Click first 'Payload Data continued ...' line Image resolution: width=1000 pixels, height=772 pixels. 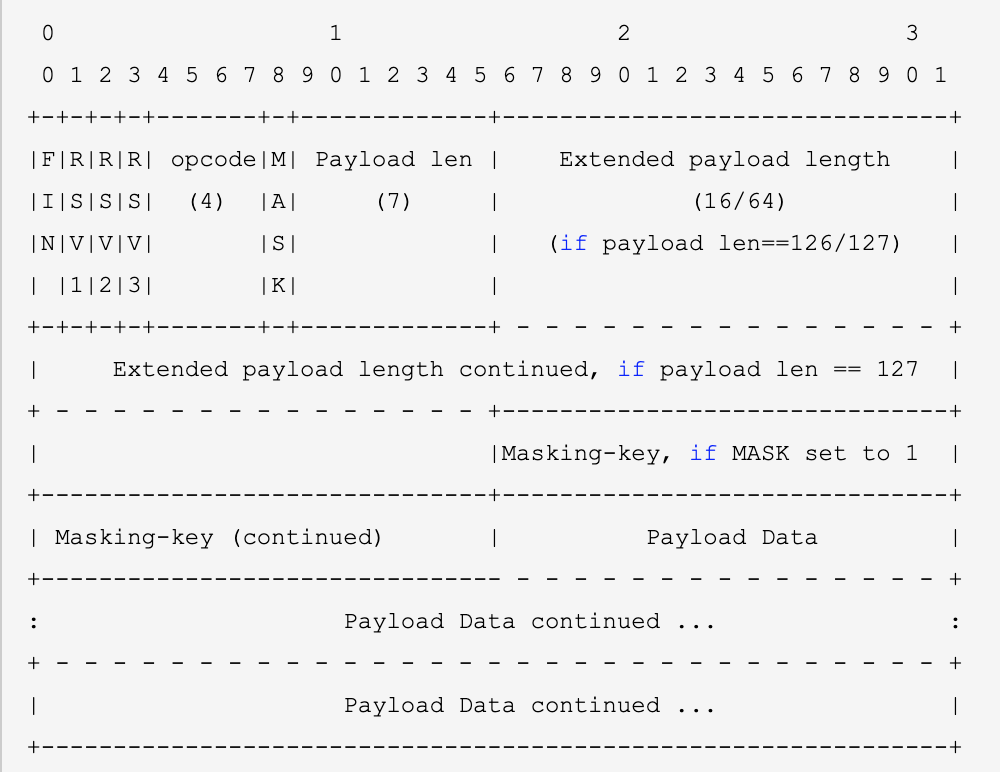[x=529, y=621]
